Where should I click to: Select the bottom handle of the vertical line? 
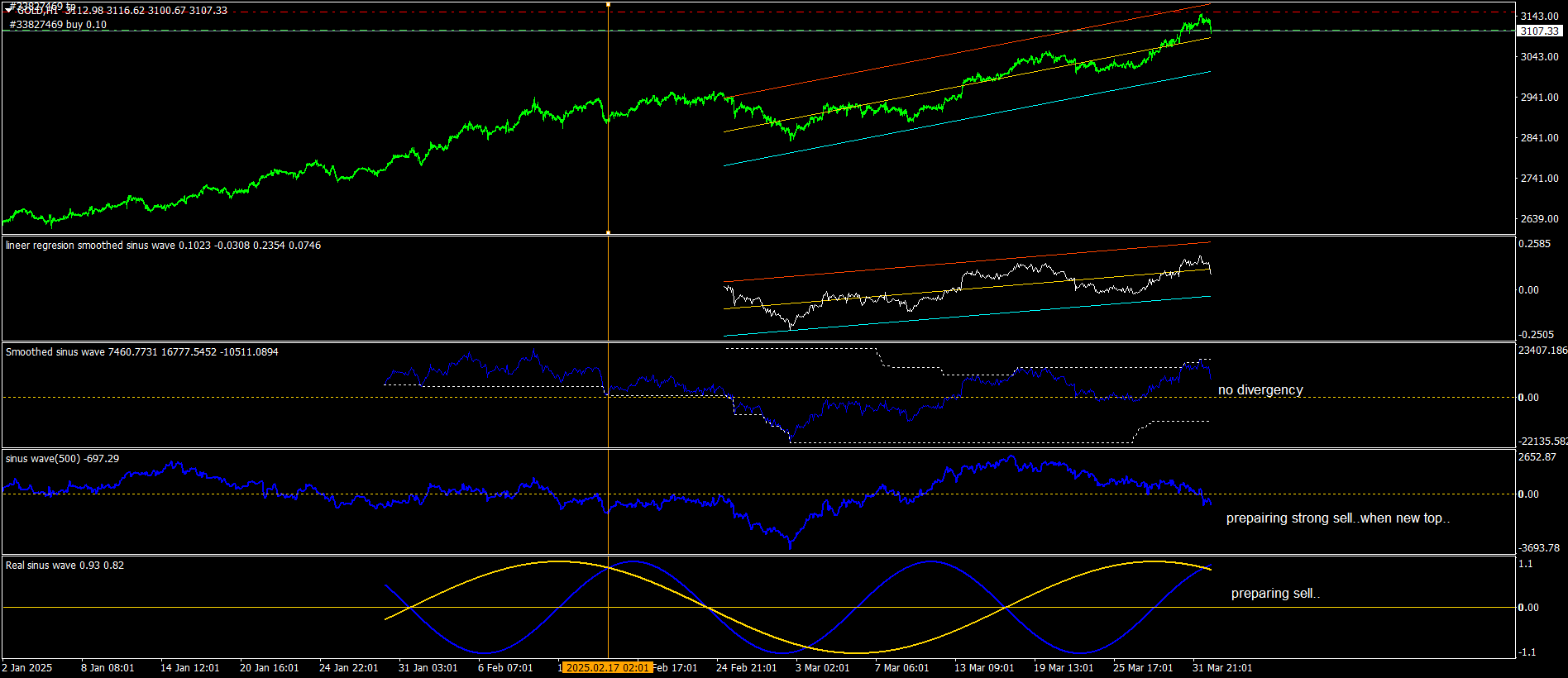609,232
